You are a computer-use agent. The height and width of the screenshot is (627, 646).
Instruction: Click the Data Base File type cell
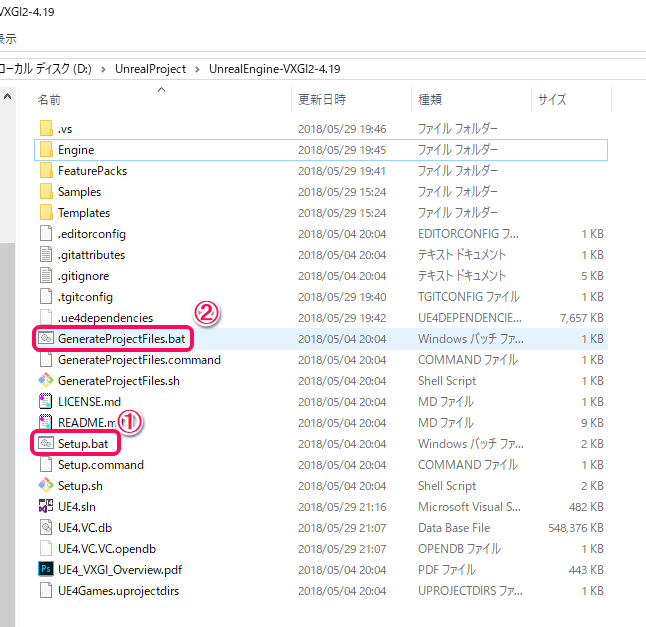pos(454,528)
